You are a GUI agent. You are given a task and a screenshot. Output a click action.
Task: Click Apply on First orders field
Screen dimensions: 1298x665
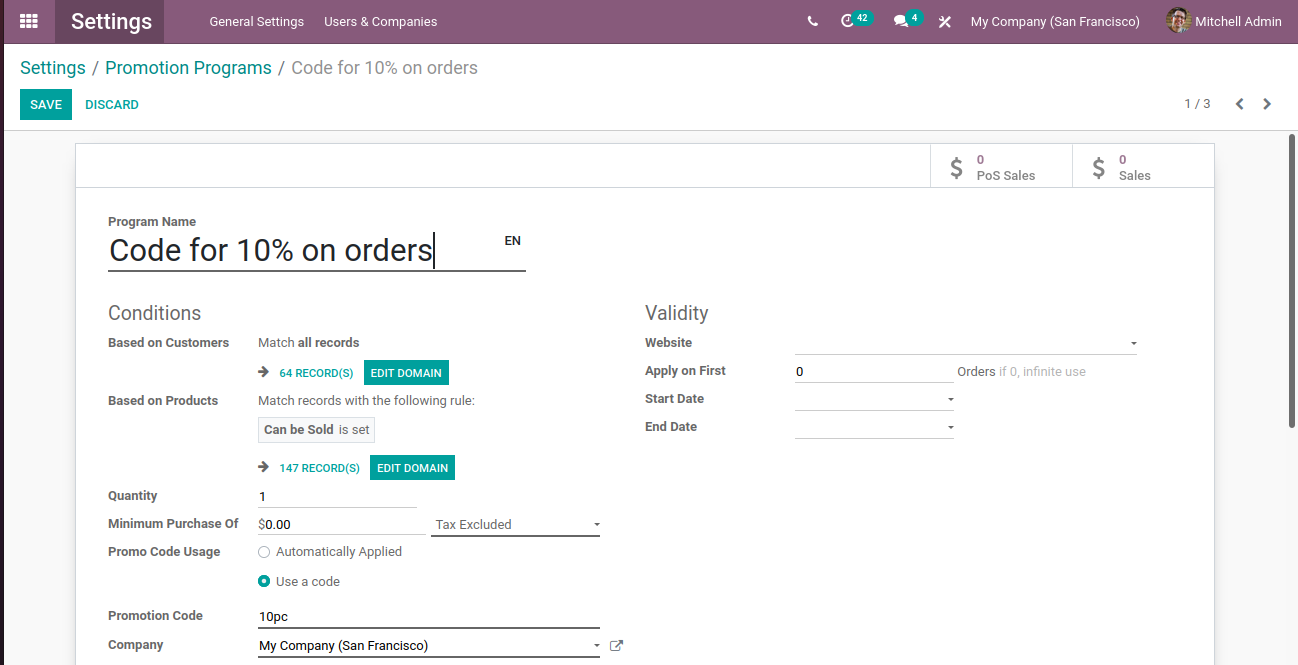click(x=874, y=371)
